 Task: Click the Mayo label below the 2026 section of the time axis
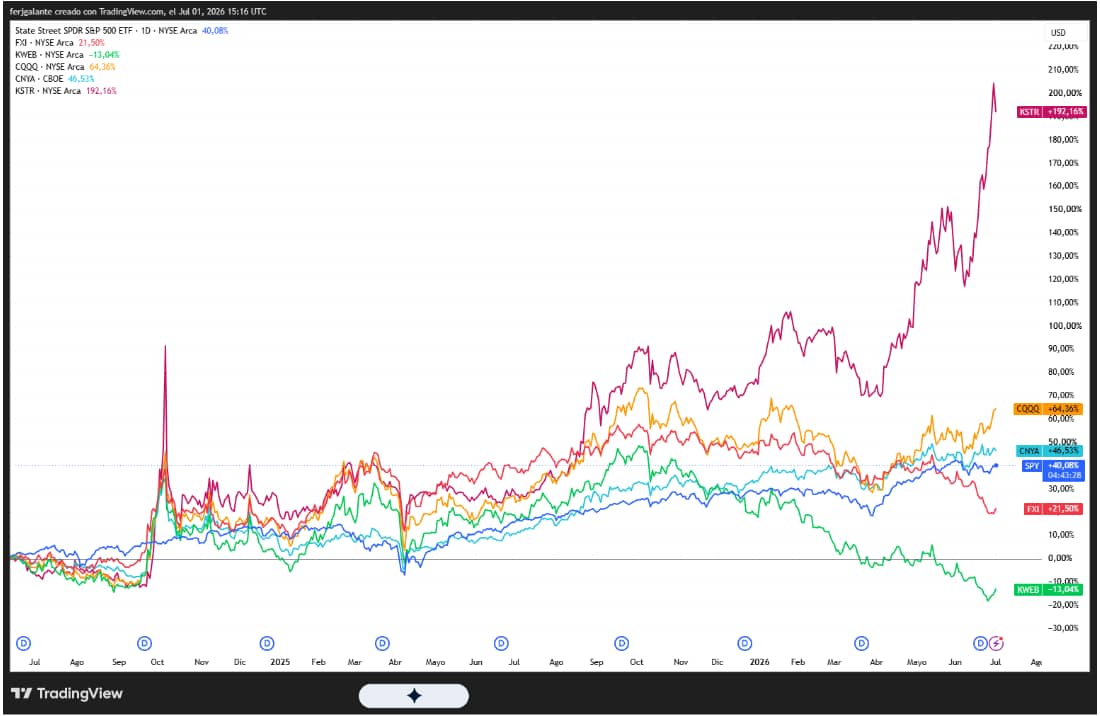coord(917,662)
